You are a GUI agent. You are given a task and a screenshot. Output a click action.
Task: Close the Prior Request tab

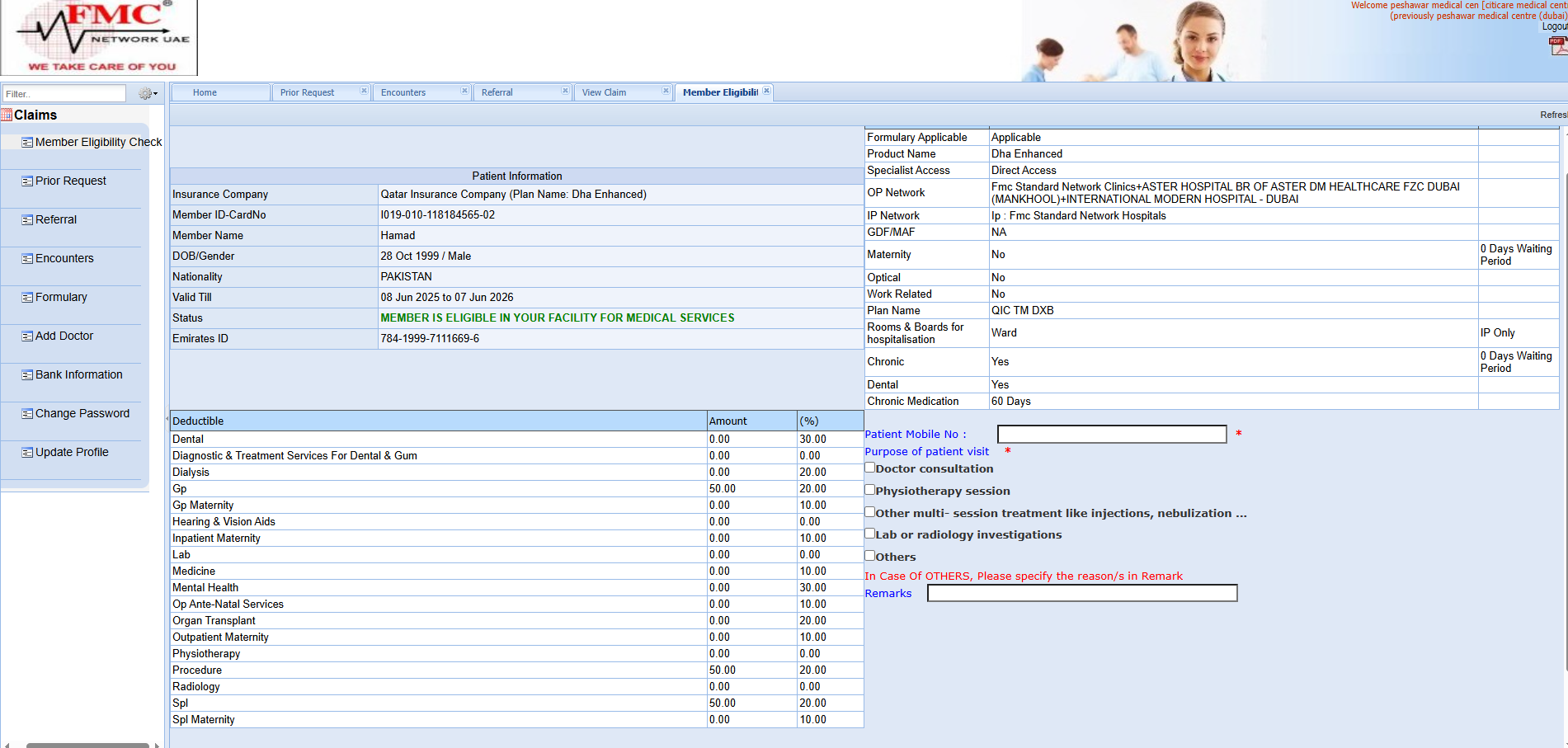pos(364,92)
